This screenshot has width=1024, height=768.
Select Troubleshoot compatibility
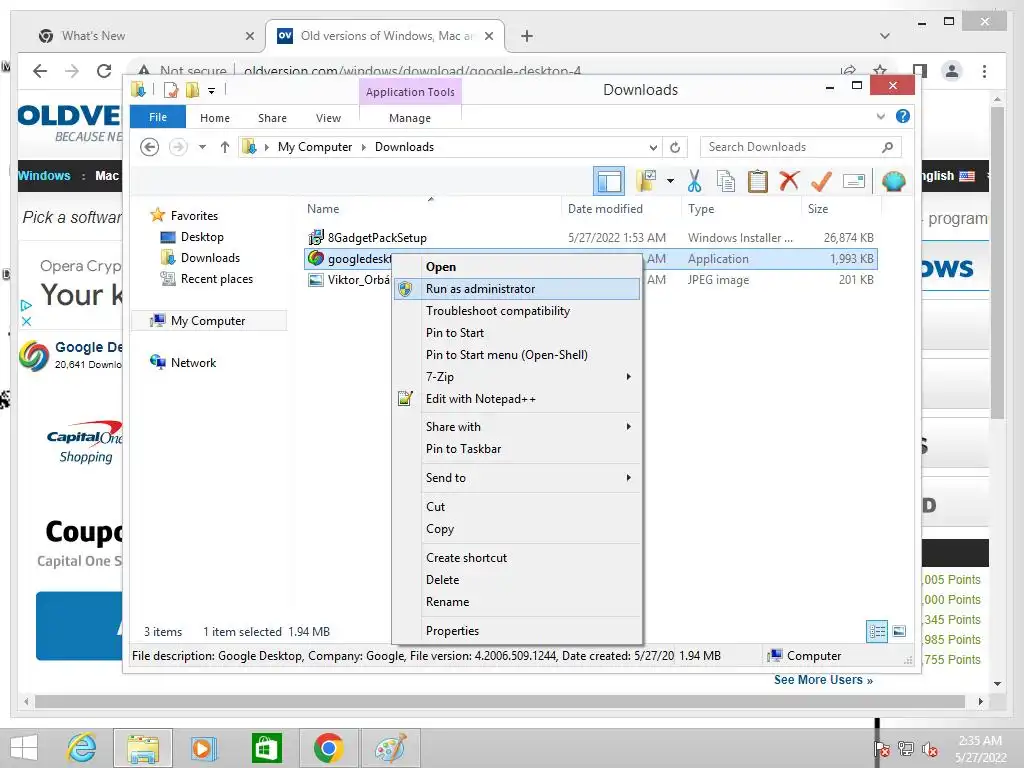coord(517,311)
